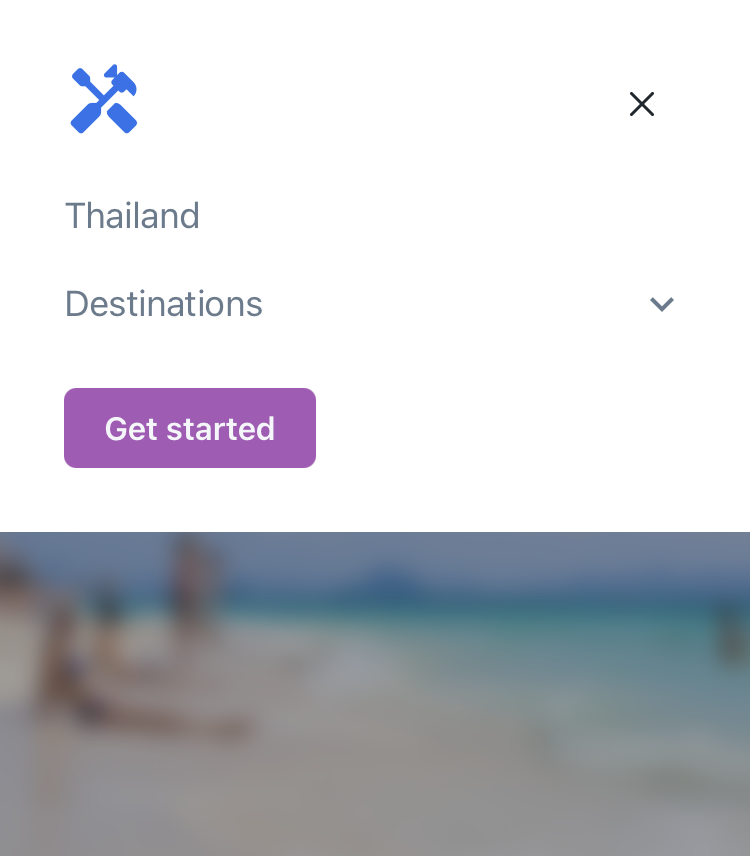Hide the navigation panel using X
750x856 pixels.
tap(641, 104)
